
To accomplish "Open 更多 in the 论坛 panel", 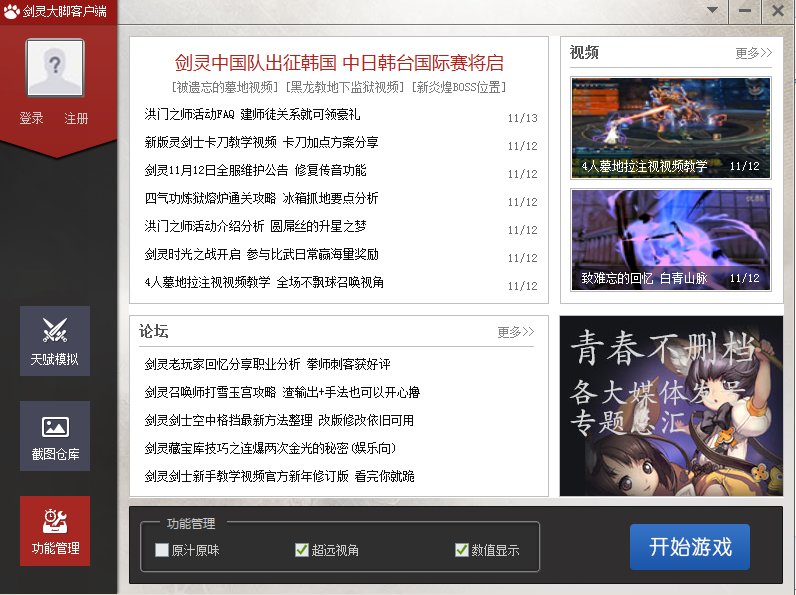I will 515,332.
